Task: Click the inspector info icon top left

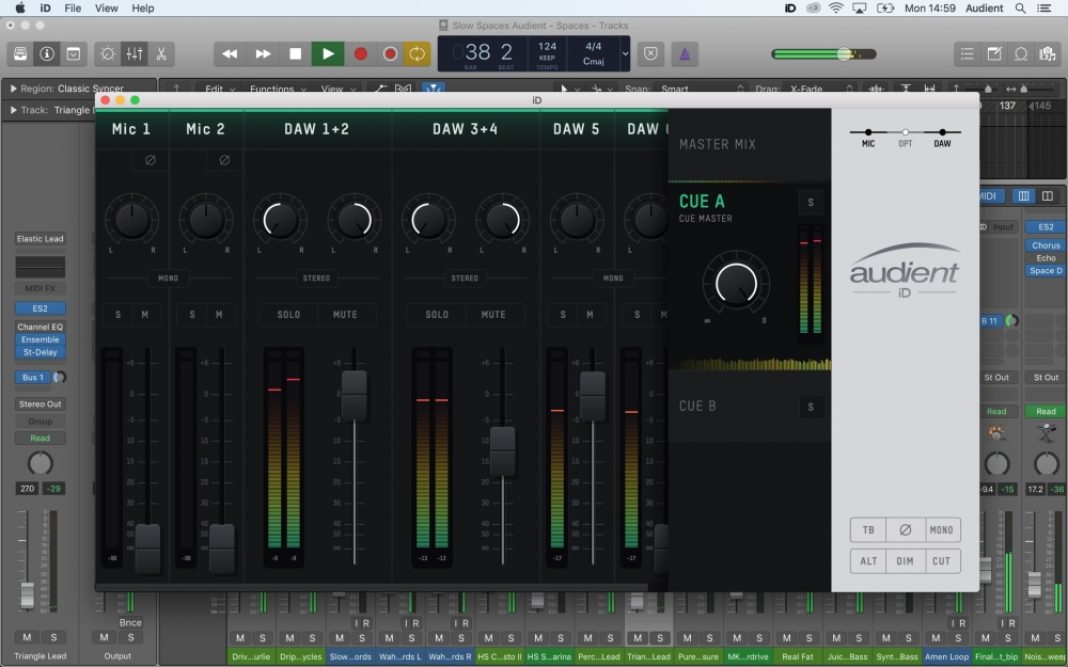Action: [46, 54]
